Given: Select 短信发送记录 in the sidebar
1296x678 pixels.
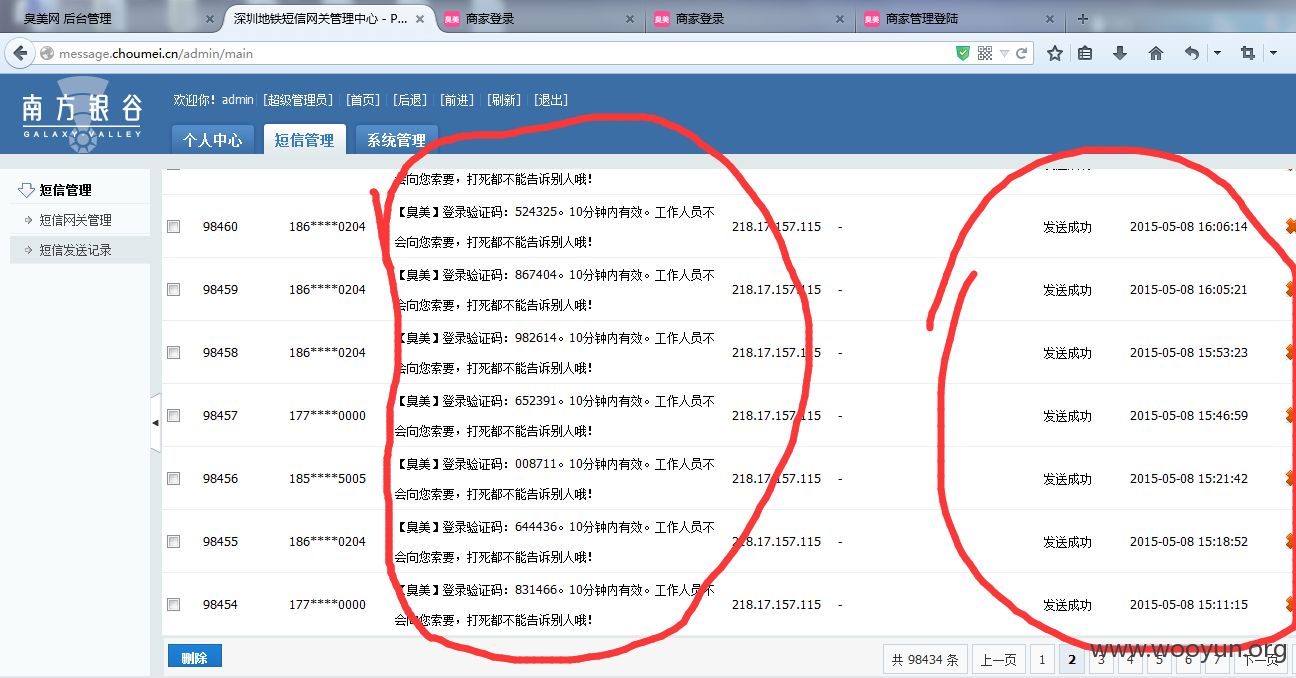Looking at the screenshot, I should [75, 250].
